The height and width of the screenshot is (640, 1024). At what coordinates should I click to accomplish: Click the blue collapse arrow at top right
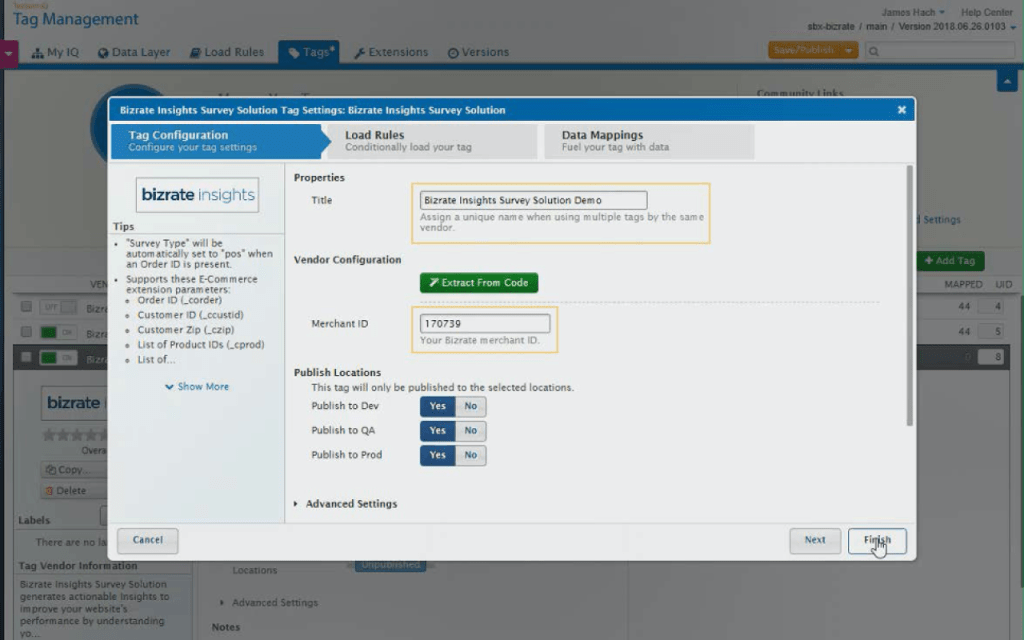click(x=1007, y=82)
